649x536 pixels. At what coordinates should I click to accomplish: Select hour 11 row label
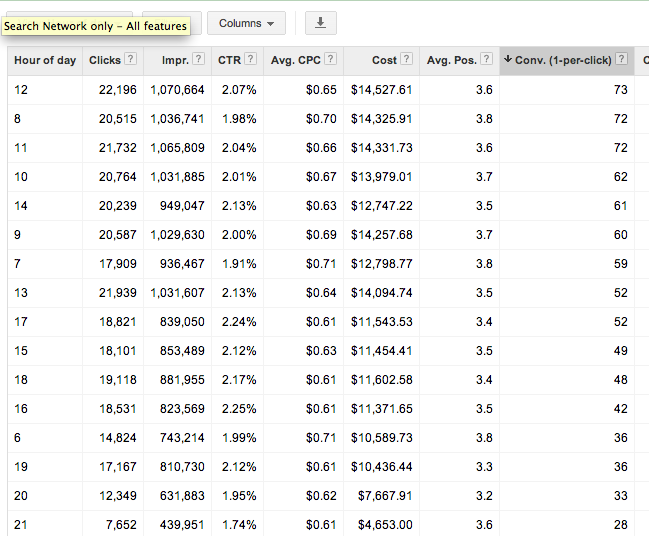click(21, 148)
